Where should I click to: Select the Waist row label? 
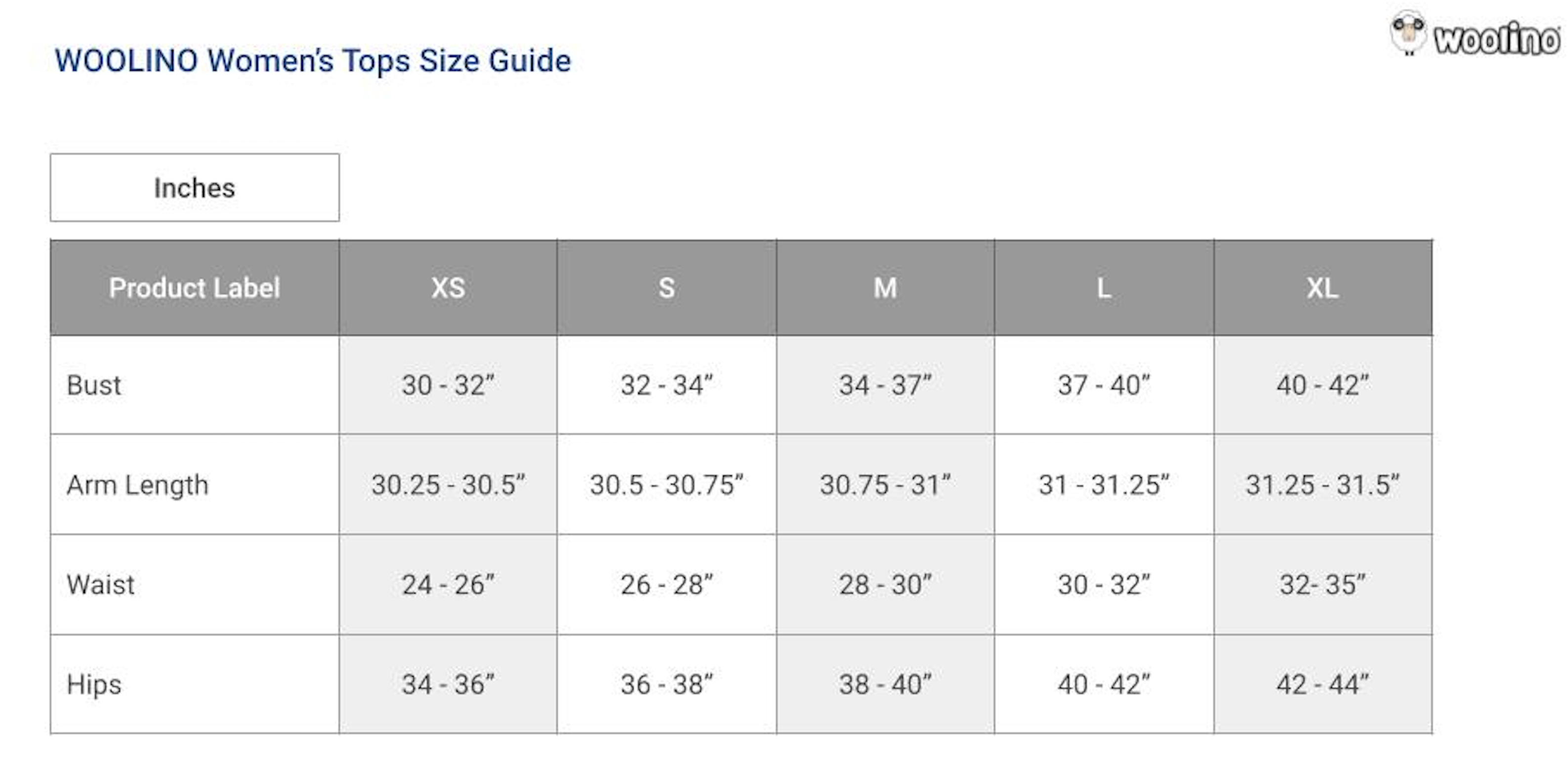click(100, 585)
